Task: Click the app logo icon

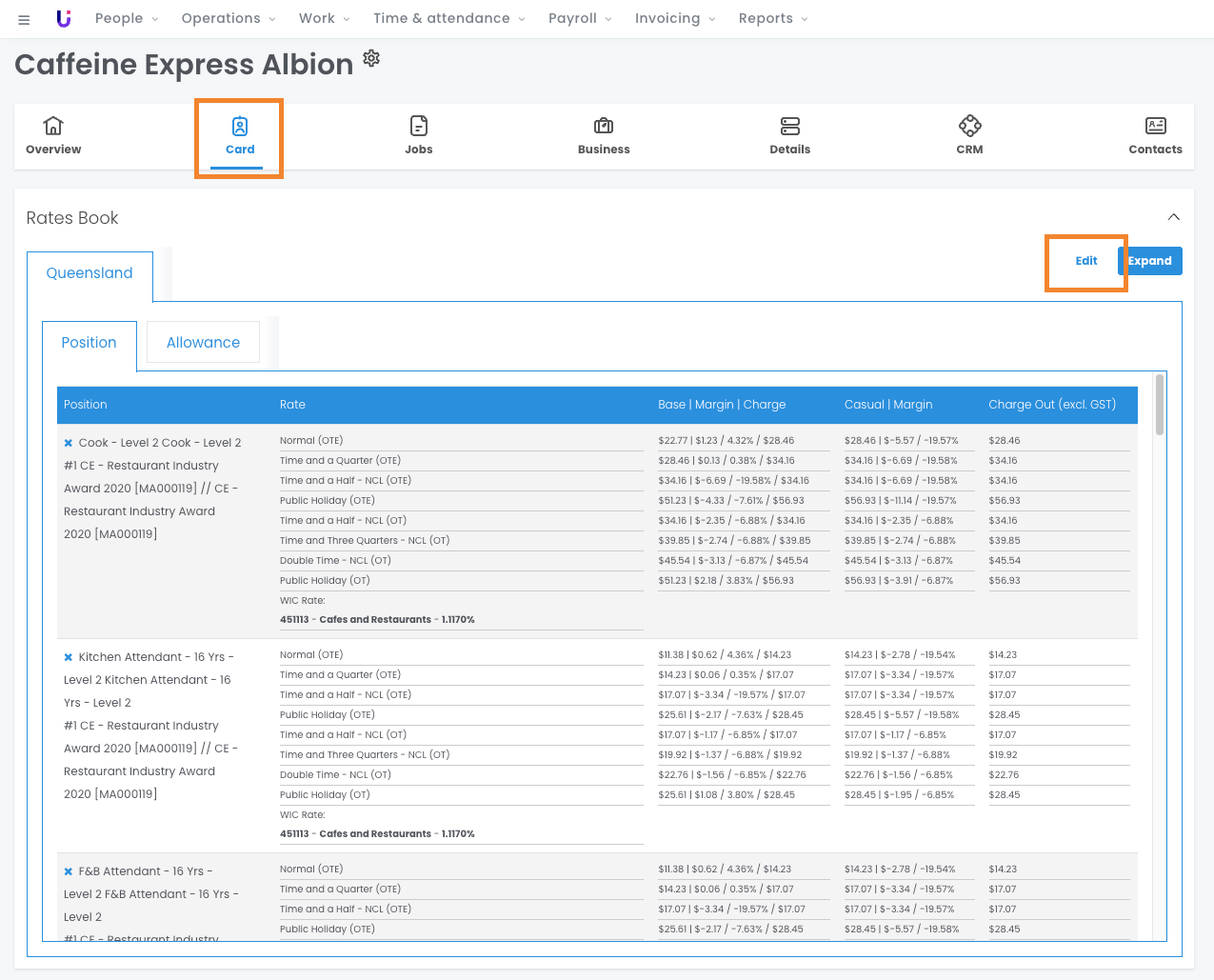Action: click(x=64, y=19)
